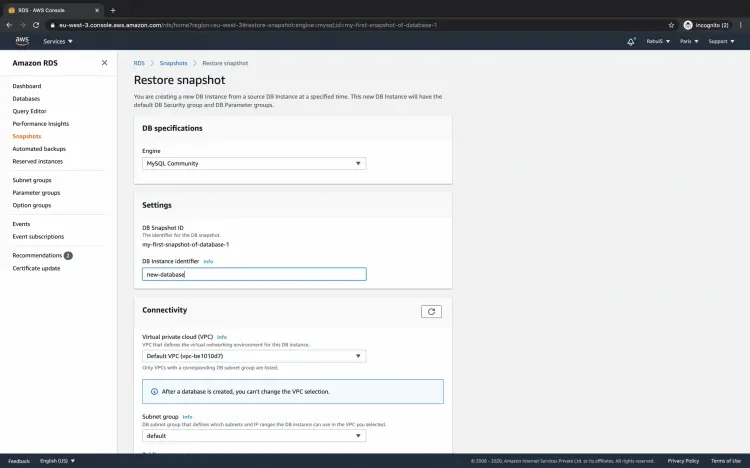
Task: Click the browser back arrow
Action: [9, 25]
